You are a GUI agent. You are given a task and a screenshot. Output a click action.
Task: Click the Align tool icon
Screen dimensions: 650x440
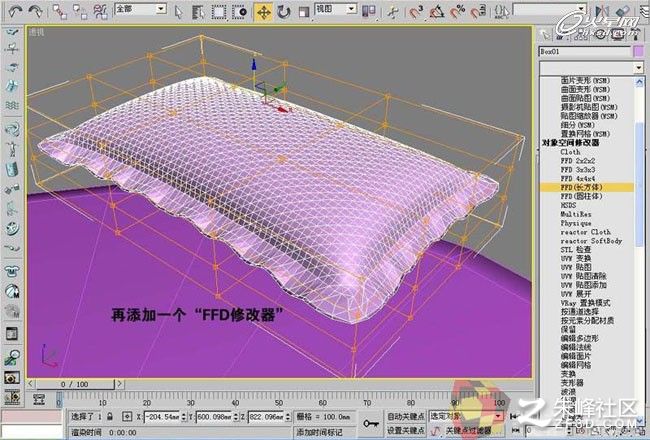622,11
